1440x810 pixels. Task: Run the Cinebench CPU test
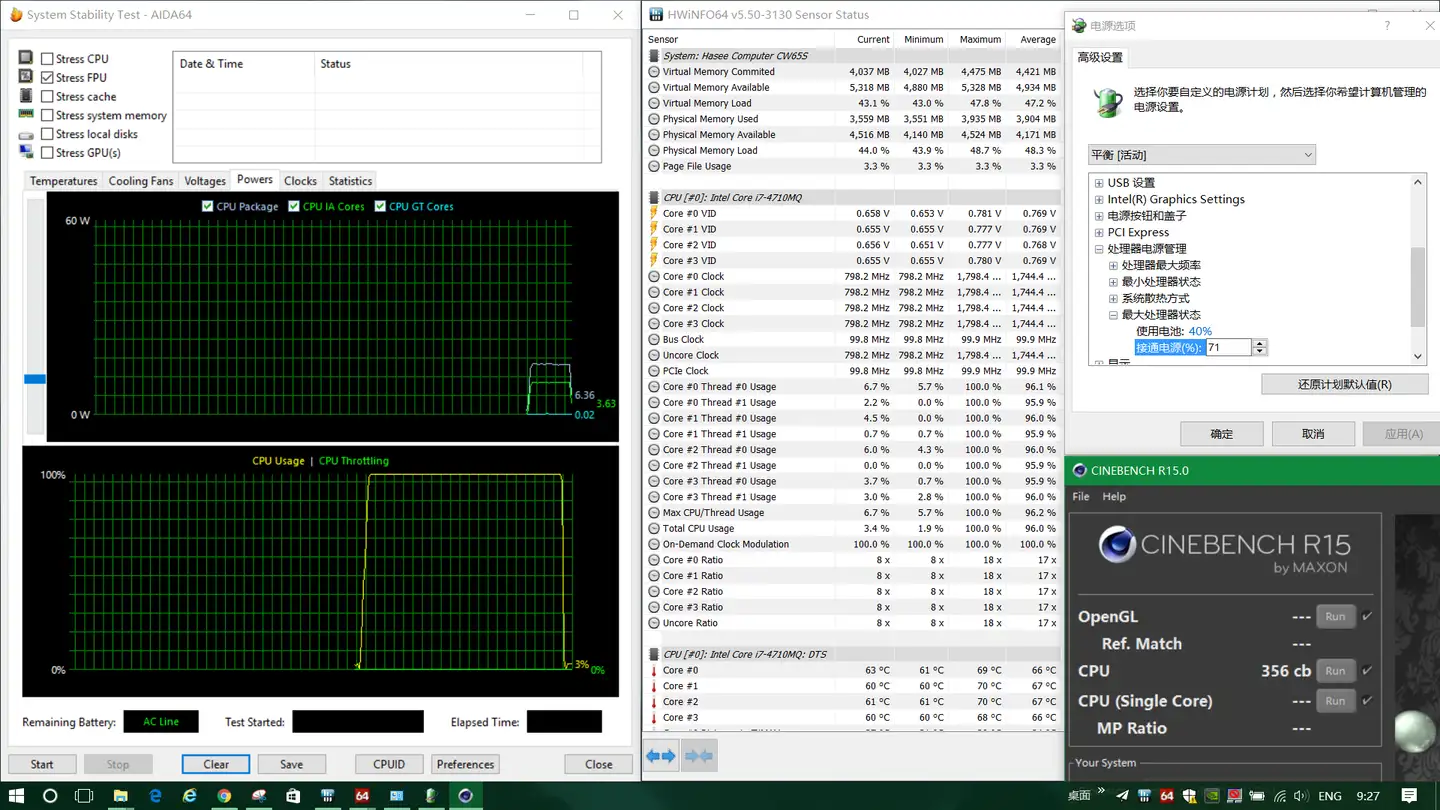1335,670
